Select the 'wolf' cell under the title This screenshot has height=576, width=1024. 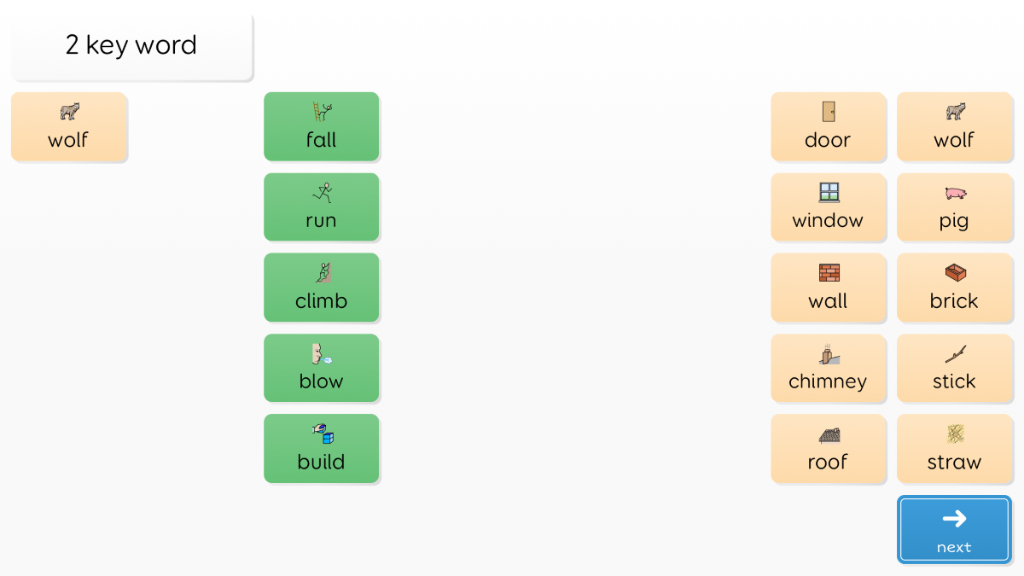(69, 126)
